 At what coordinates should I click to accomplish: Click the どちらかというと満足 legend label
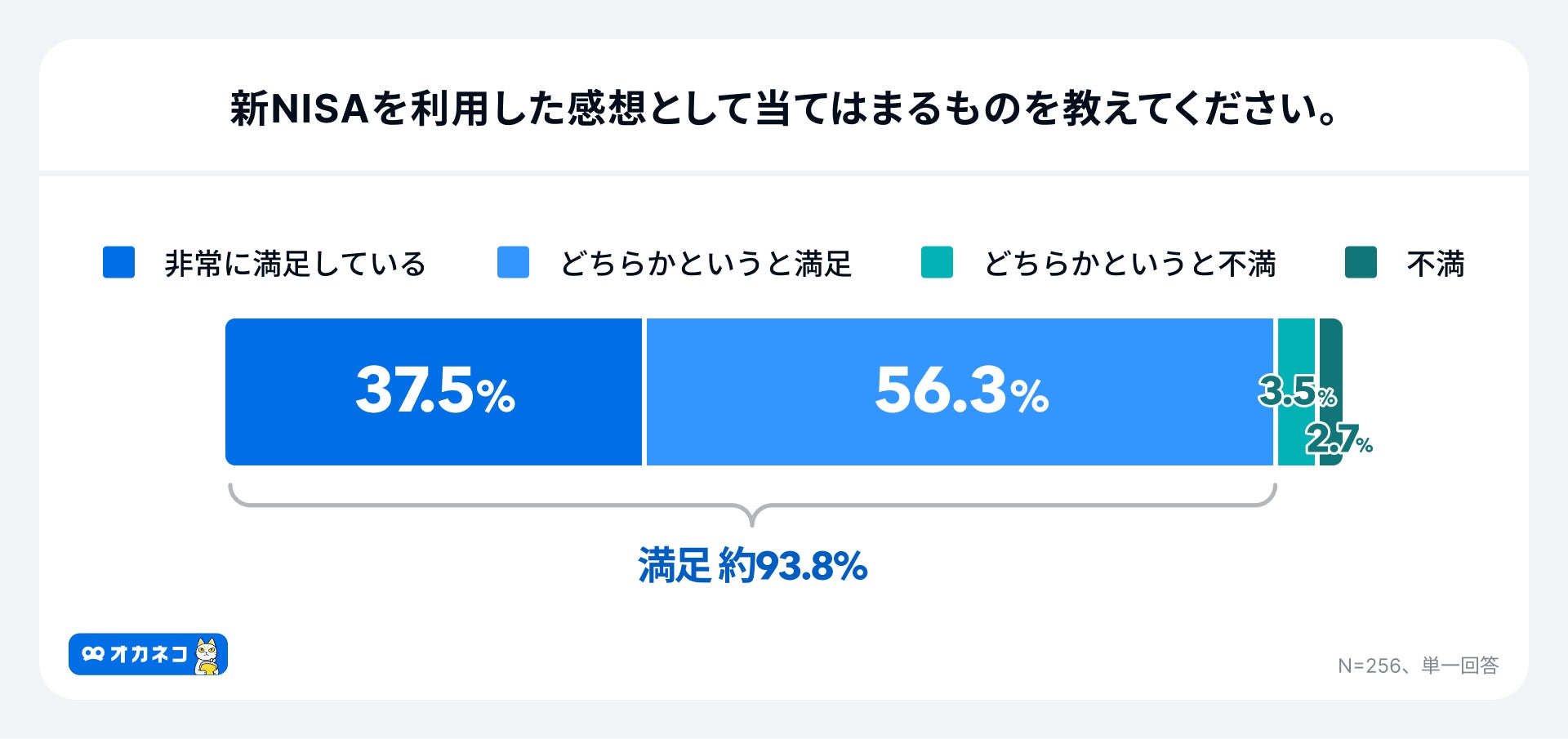(x=706, y=264)
